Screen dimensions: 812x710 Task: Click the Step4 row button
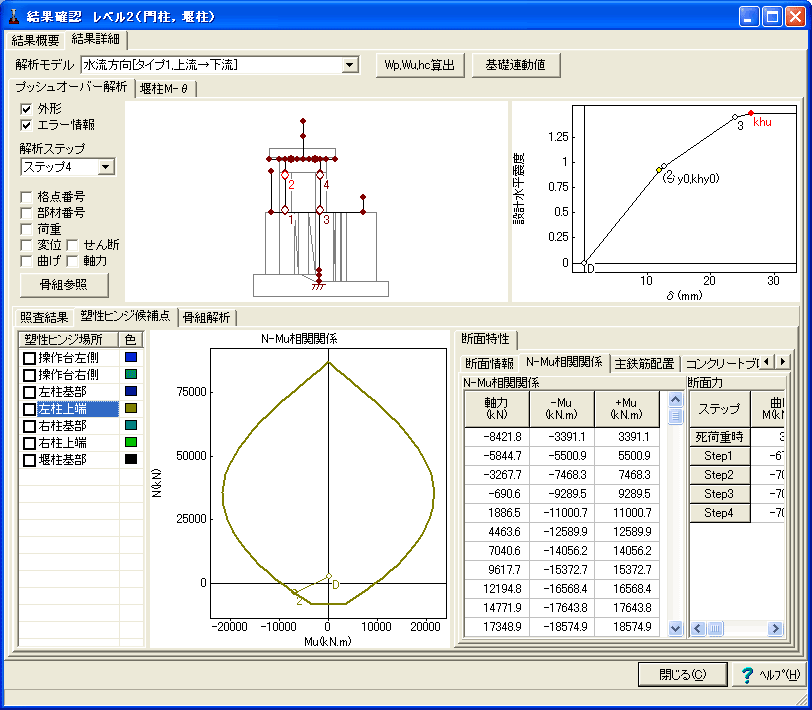(719, 513)
